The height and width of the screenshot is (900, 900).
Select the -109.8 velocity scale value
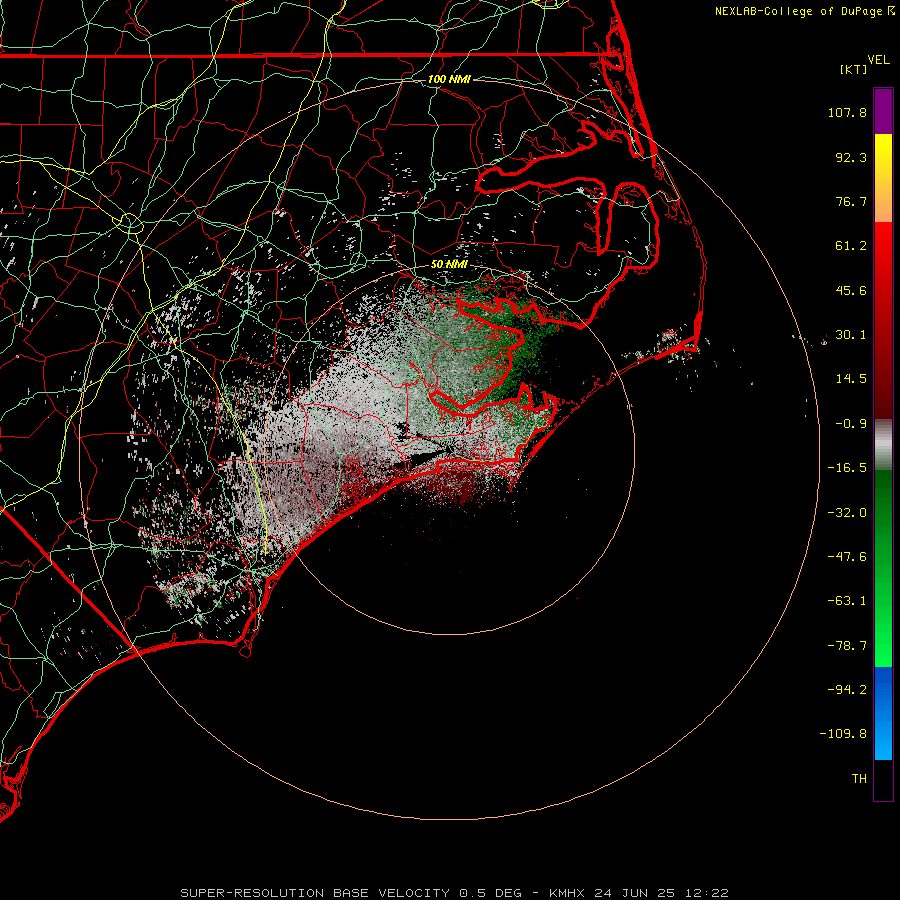coord(843,734)
